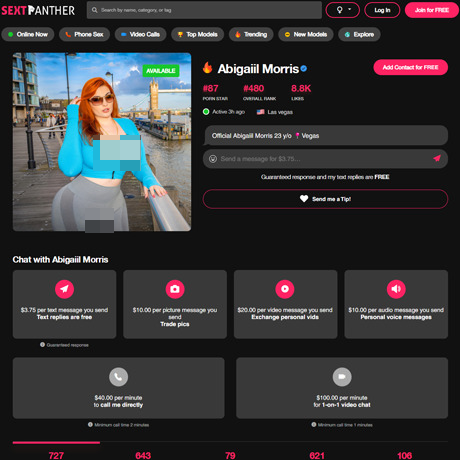Click the heart icon on tip button

point(304,199)
